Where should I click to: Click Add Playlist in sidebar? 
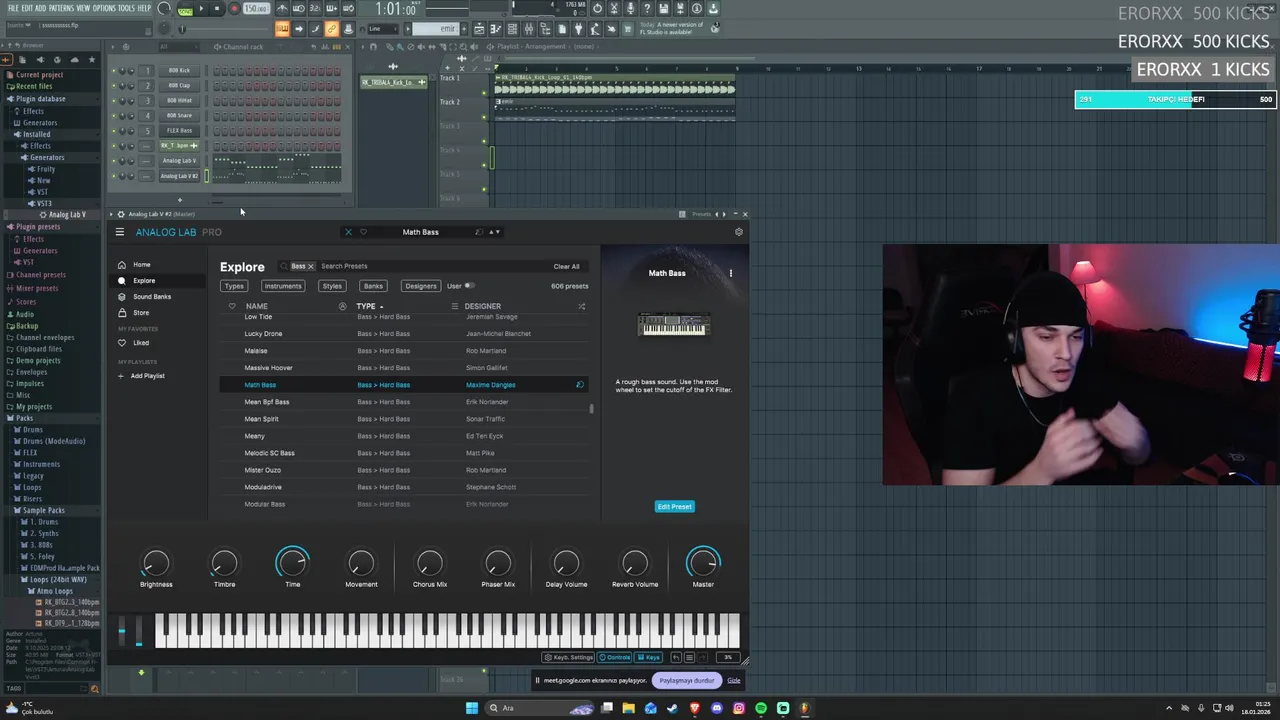click(147, 376)
